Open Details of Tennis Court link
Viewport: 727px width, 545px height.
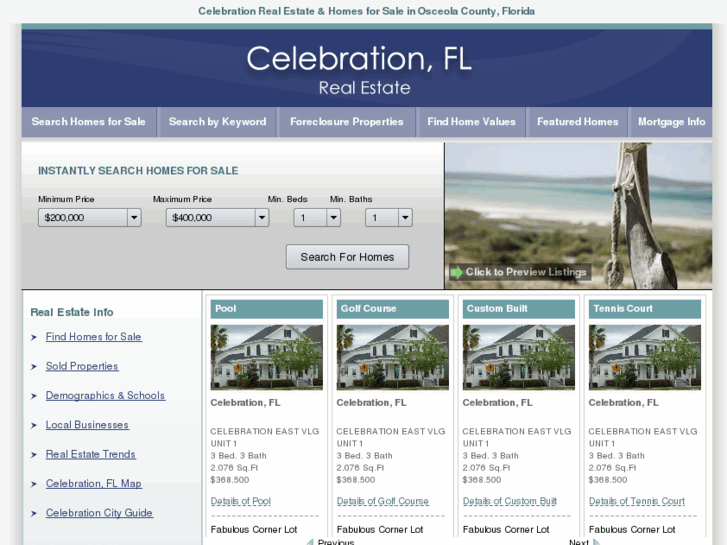click(637, 501)
